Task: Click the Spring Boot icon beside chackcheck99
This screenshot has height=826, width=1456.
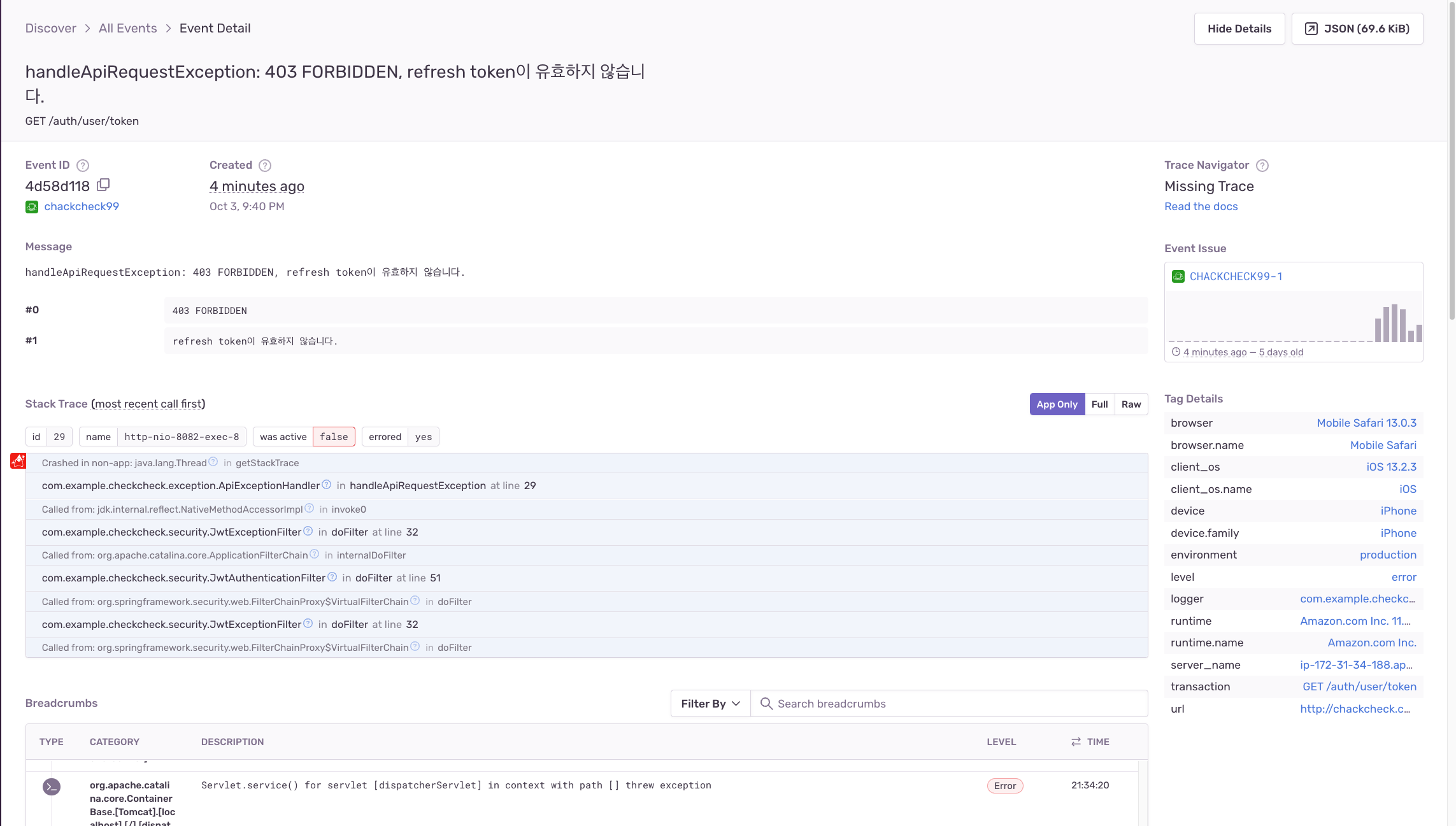Action: pyautogui.click(x=31, y=206)
